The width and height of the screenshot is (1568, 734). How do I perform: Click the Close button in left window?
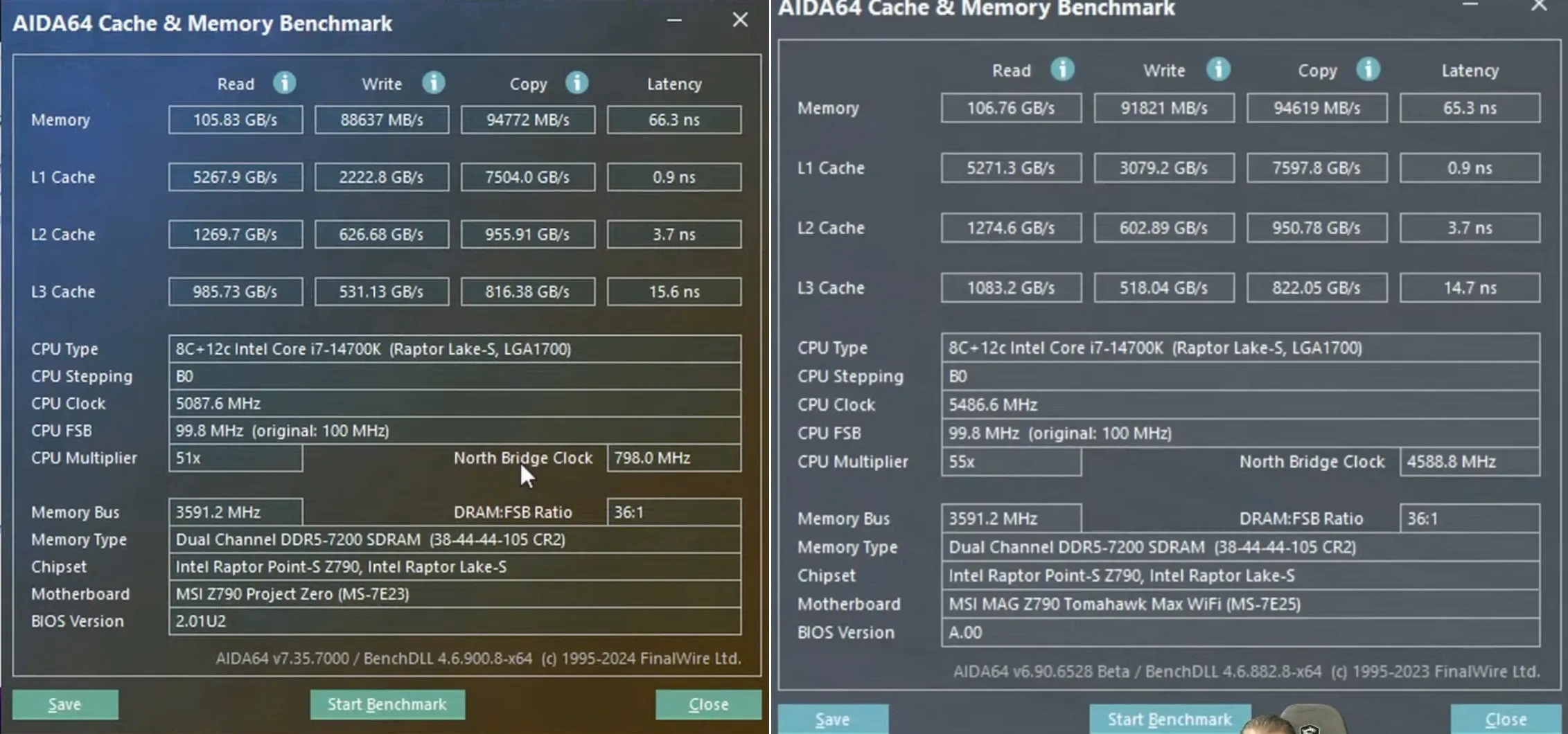[x=708, y=704]
